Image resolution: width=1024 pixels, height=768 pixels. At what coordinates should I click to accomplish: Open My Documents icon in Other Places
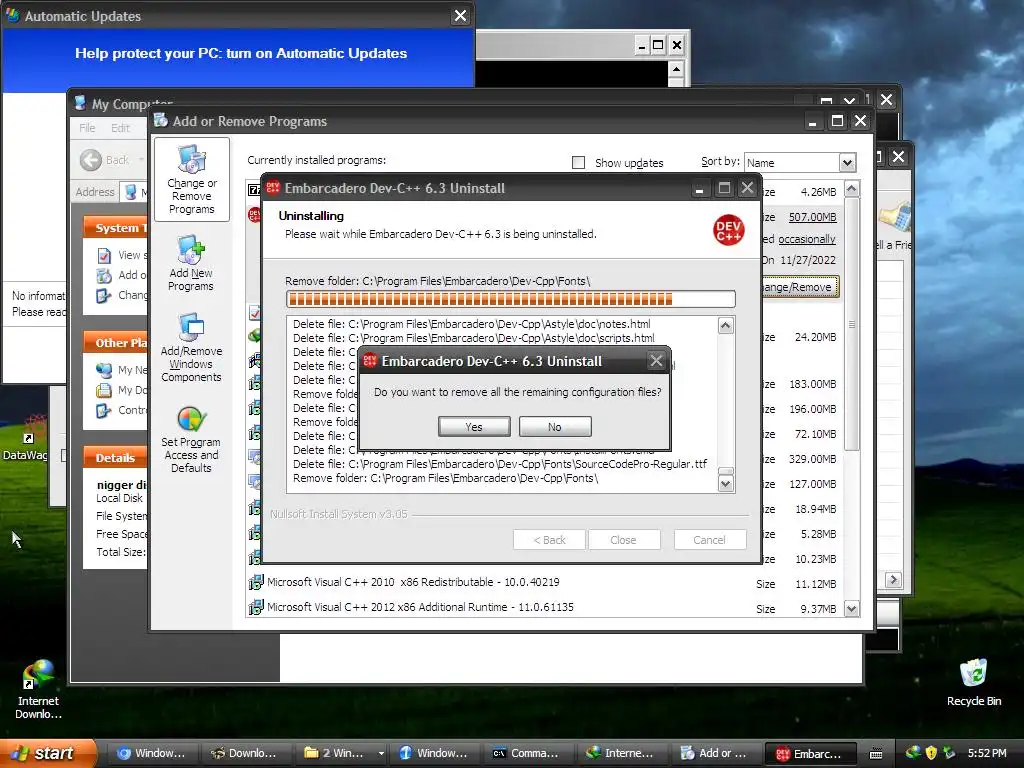104,391
